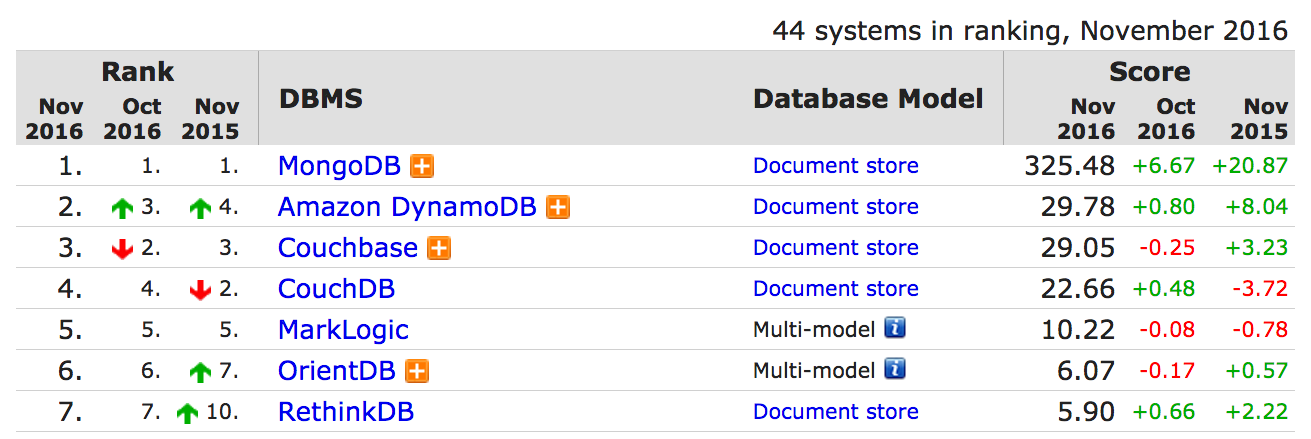The height and width of the screenshot is (439, 1311).
Task: Open the CouchDB link
Action: pyautogui.click(x=336, y=289)
